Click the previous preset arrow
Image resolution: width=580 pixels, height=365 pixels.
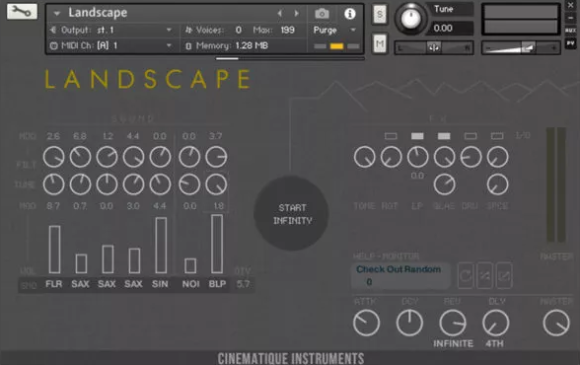point(280,14)
